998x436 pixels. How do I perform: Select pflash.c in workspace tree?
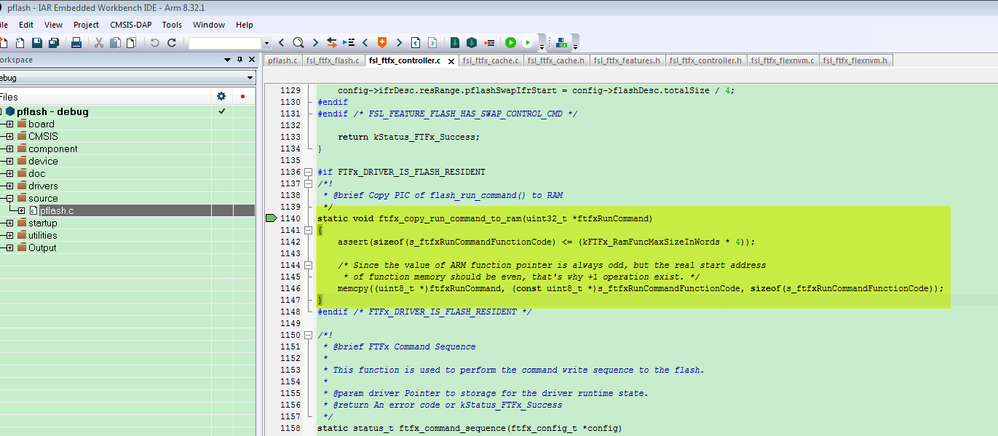point(57,211)
